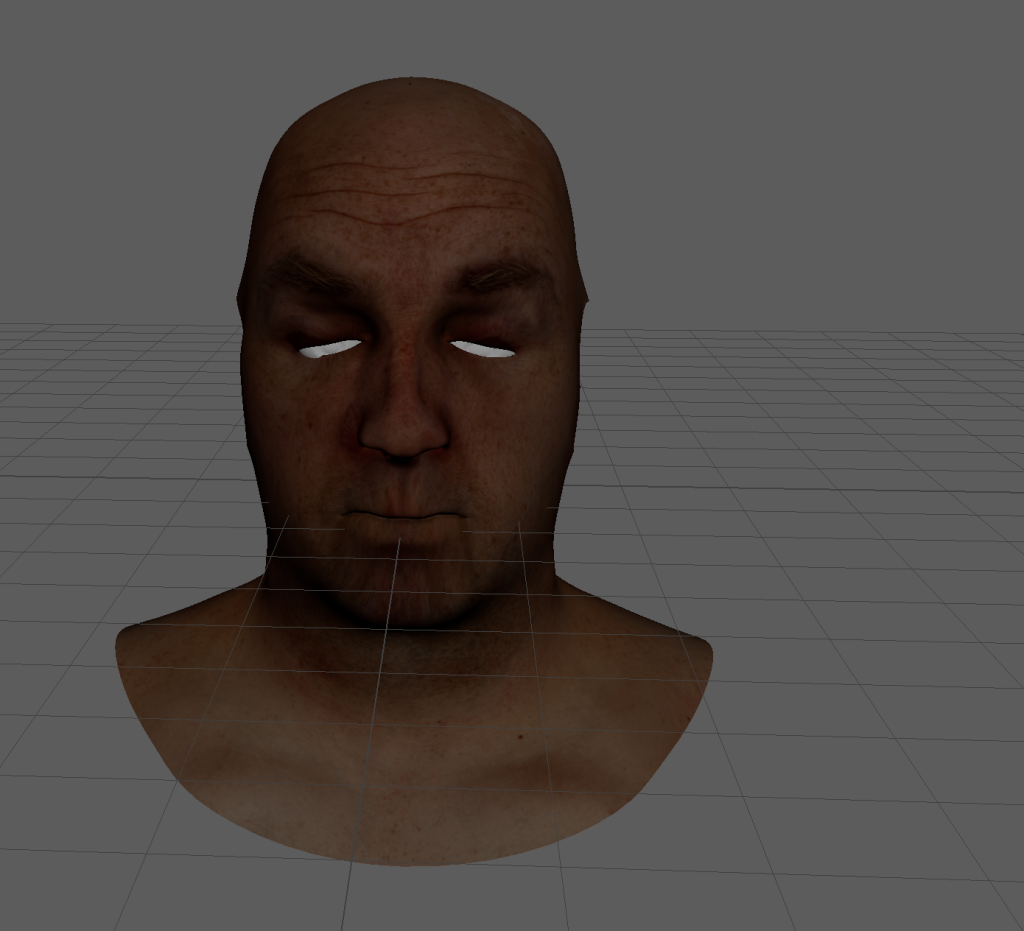The height and width of the screenshot is (931, 1024).
Task: Select the 3D head model's forehead
Action: click(408, 196)
